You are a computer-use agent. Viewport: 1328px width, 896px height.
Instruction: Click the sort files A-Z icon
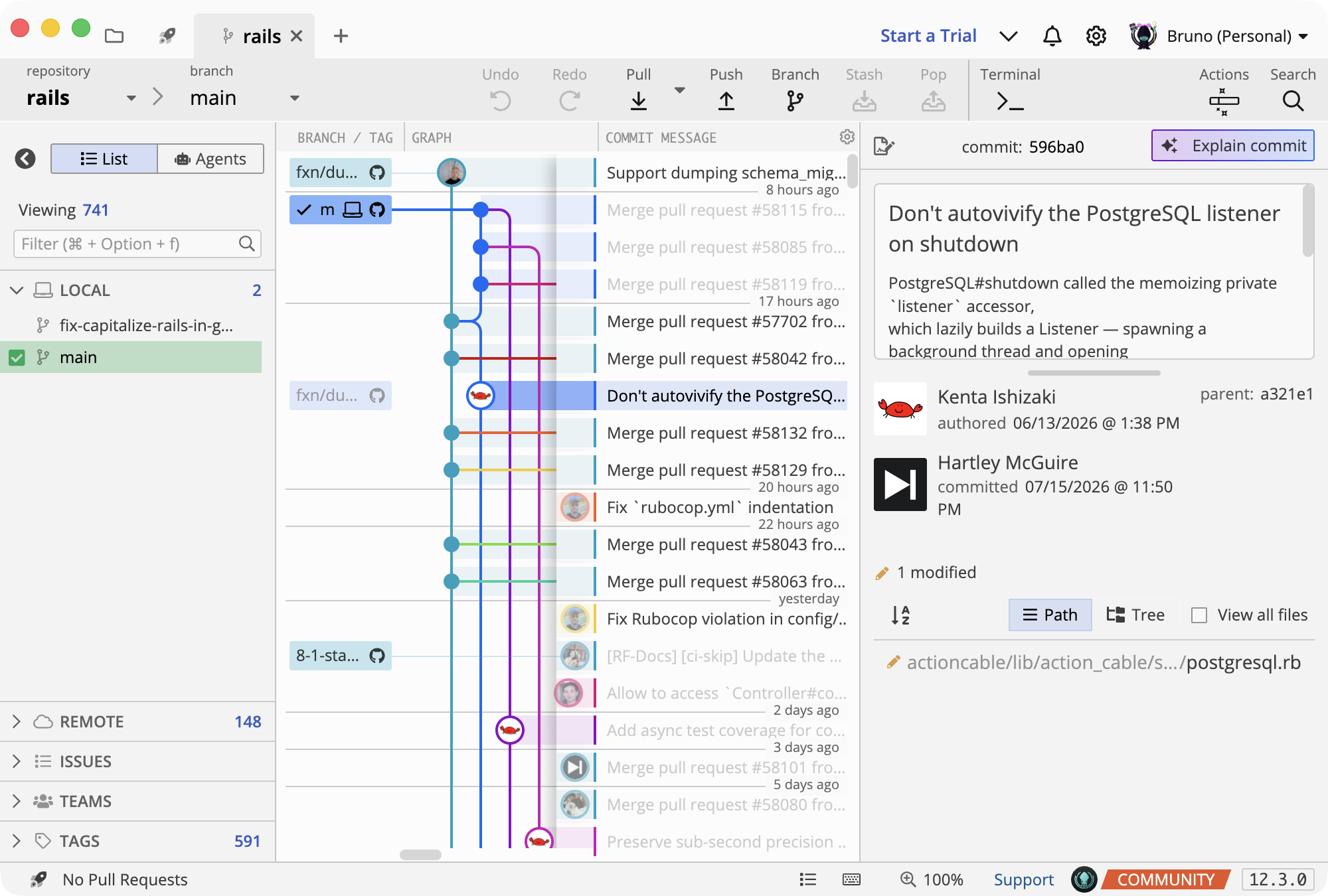pyautogui.click(x=900, y=615)
